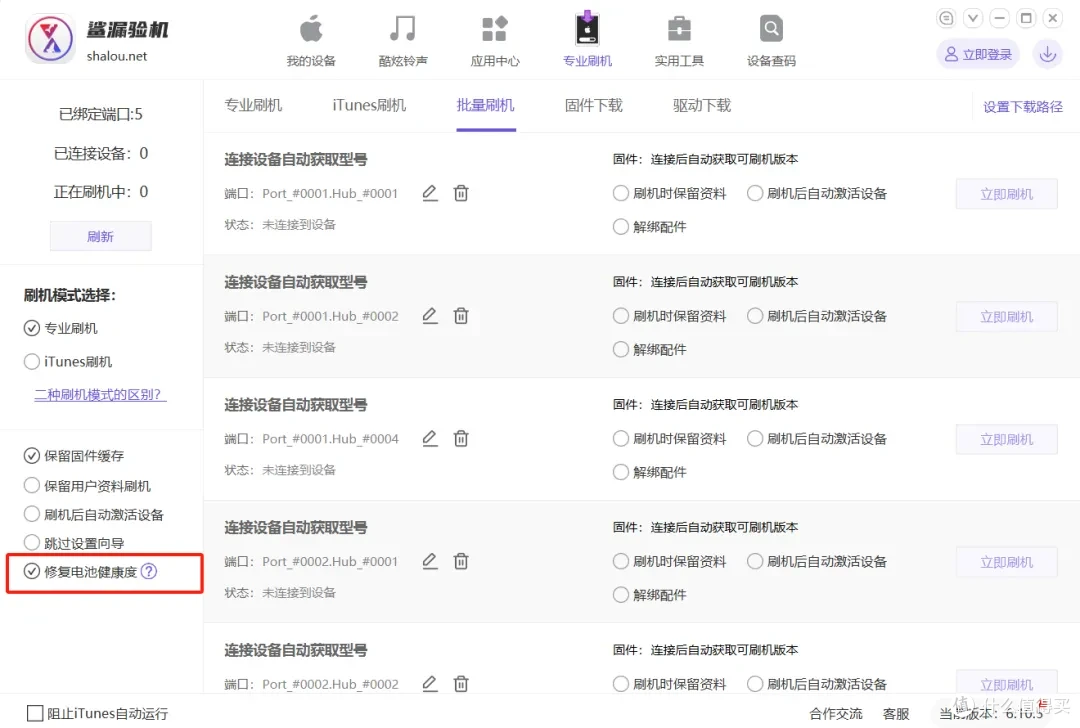1080x728 pixels.
Task: Edit port Port_#0001.Hub_#0002 with pencil icon
Action: 430,315
